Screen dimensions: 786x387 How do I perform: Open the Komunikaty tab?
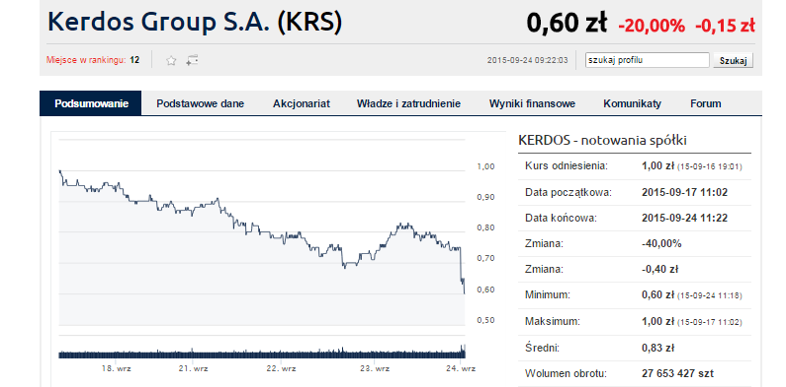(x=632, y=104)
